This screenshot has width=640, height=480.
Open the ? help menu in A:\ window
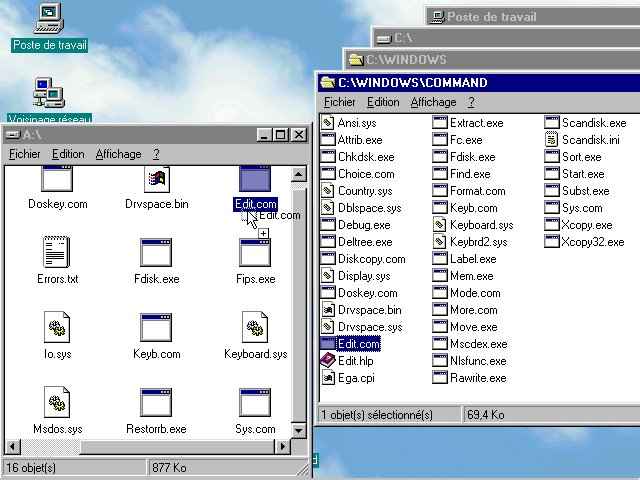(156, 154)
